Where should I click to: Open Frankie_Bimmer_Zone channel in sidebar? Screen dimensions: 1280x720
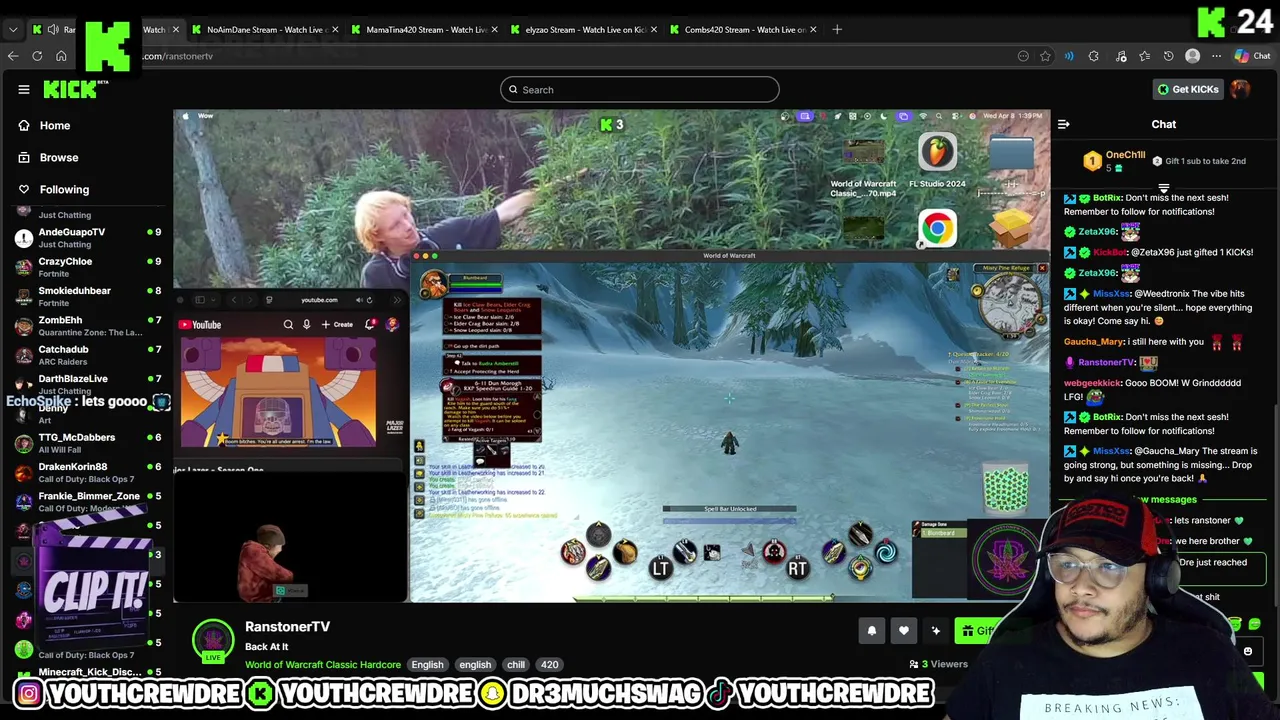coord(90,501)
